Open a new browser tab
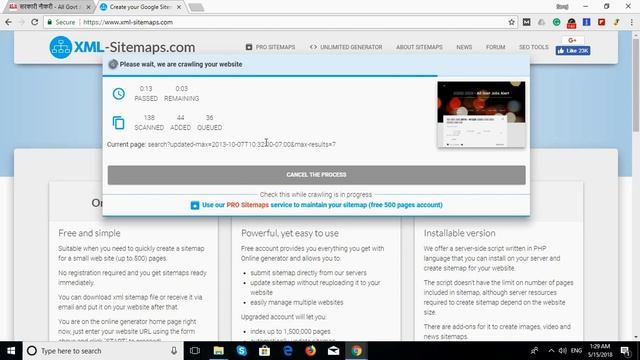The height and width of the screenshot is (360, 640). tap(196, 7)
